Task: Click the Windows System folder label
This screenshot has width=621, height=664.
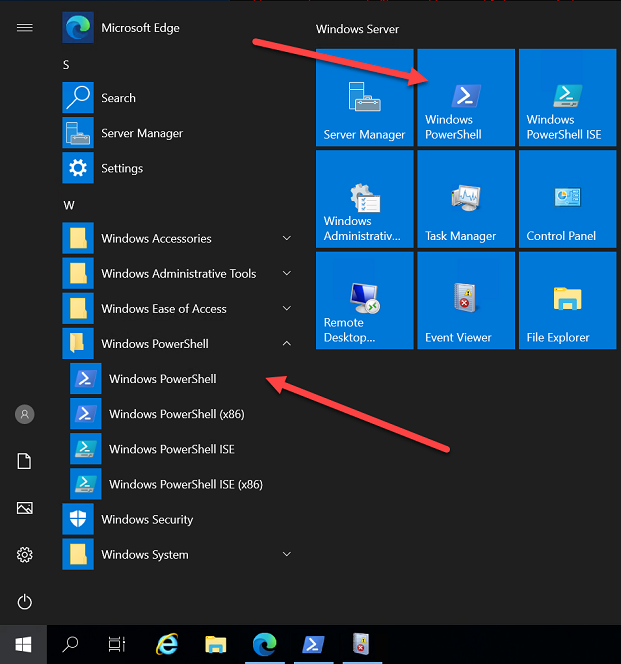Action: 145,555
